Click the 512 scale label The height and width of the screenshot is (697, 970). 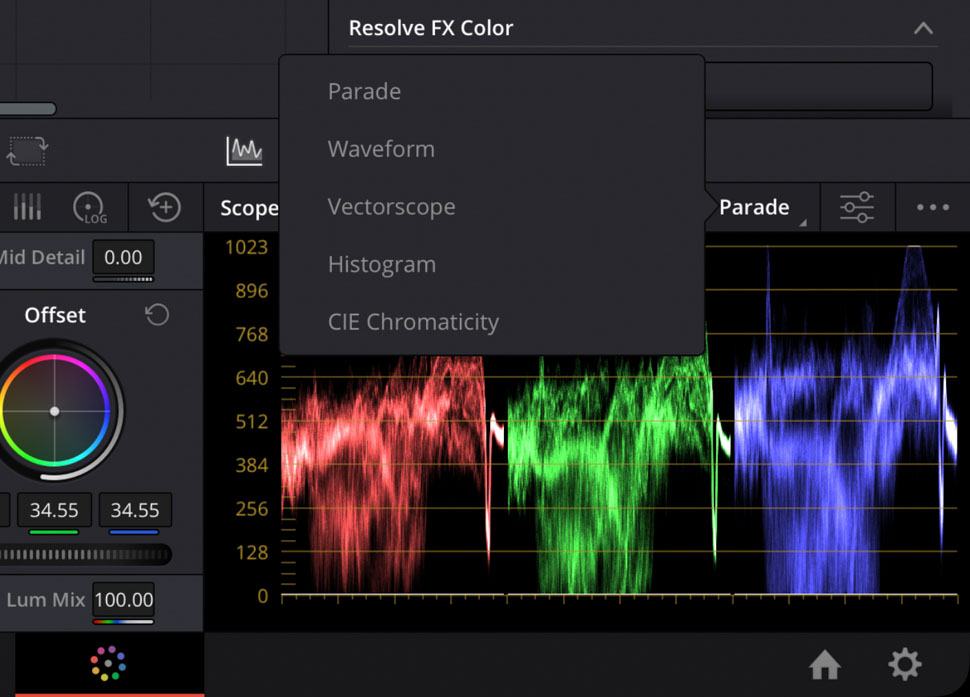pyautogui.click(x=252, y=422)
